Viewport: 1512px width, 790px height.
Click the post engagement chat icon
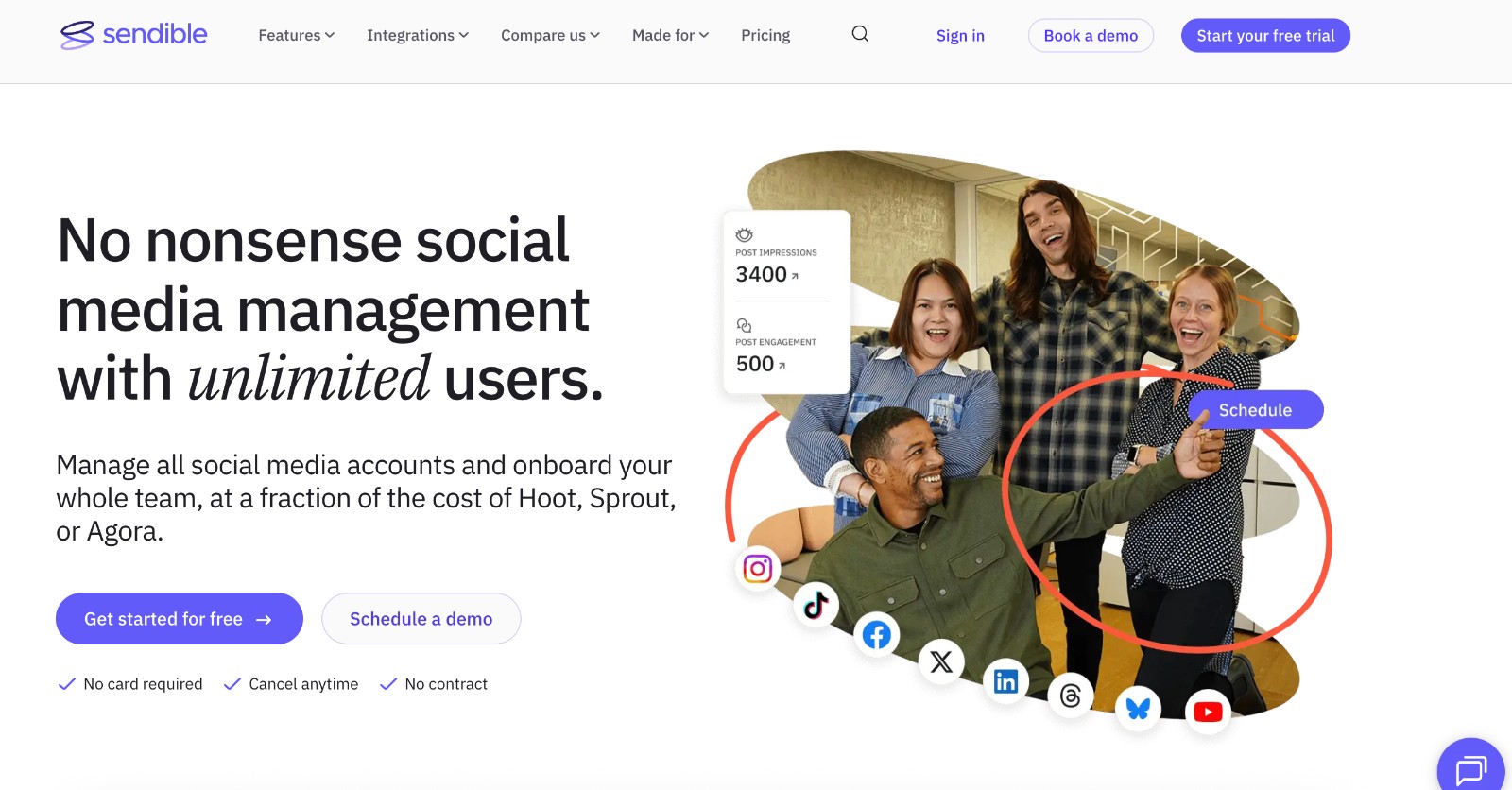744,325
